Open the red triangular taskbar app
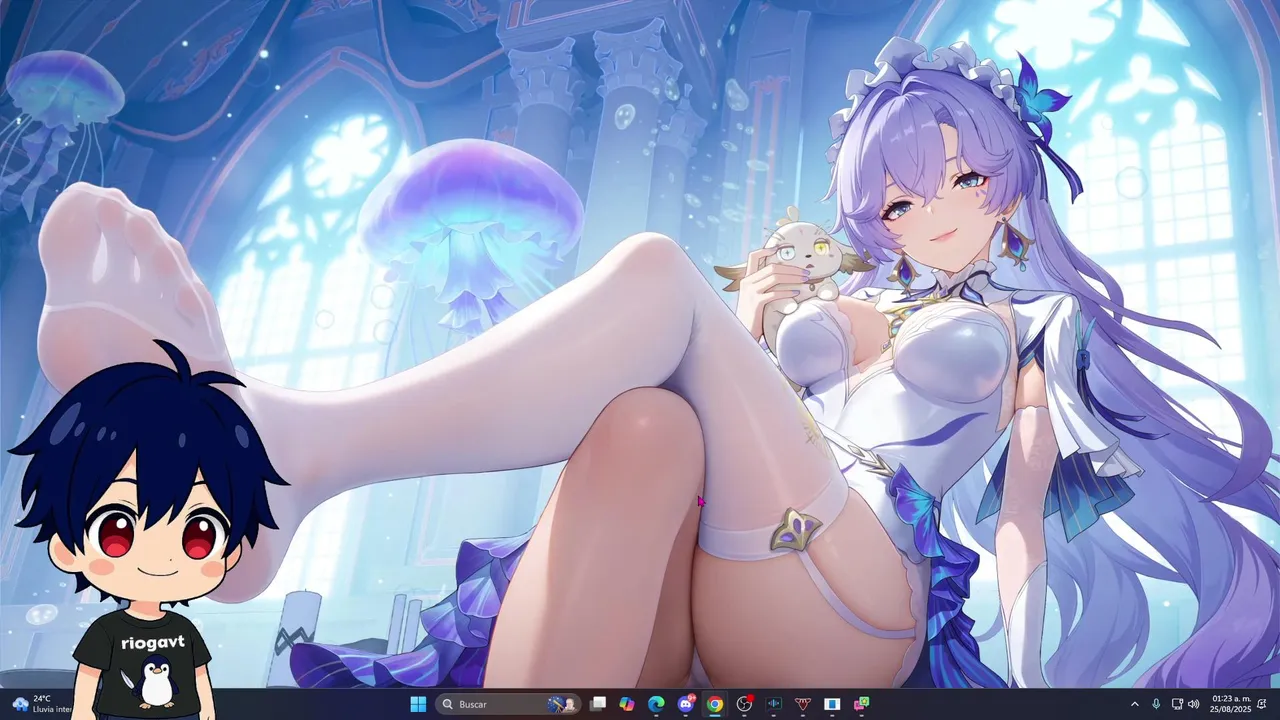This screenshot has width=1280, height=720. coord(802,704)
